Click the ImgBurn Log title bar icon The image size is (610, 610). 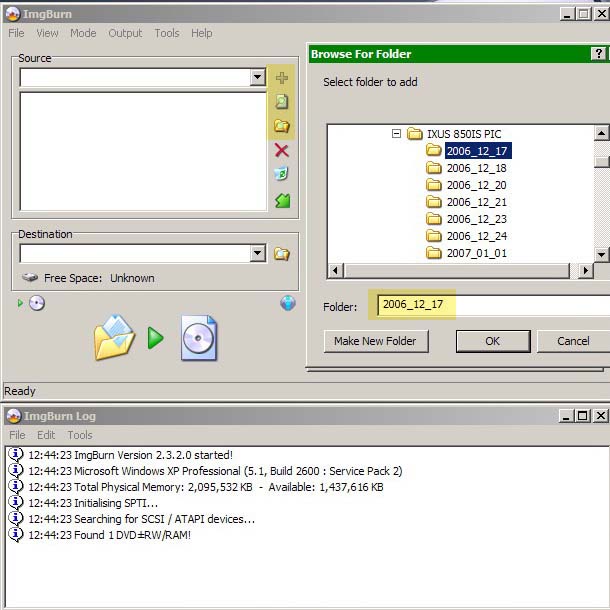coord(14,416)
